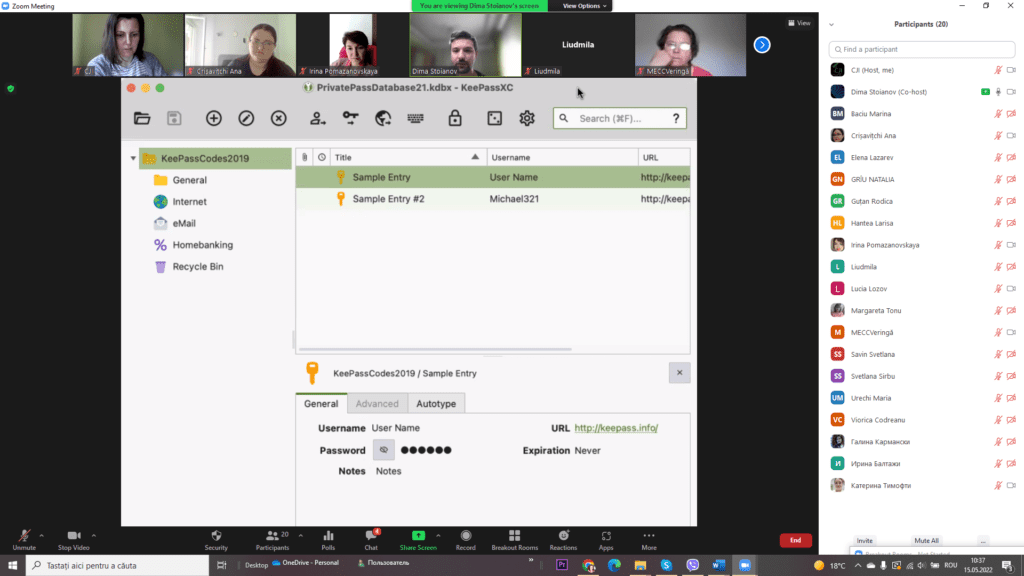Click the open database folder icon

[142, 118]
